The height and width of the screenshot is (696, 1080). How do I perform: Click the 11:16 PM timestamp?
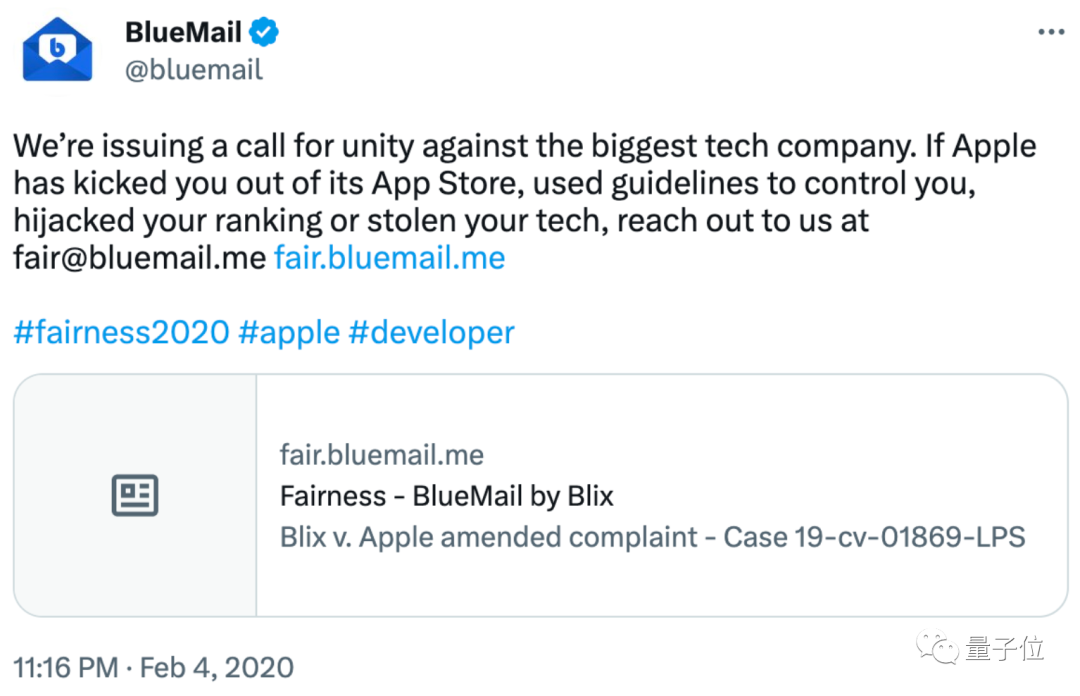pyautogui.click(x=65, y=667)
